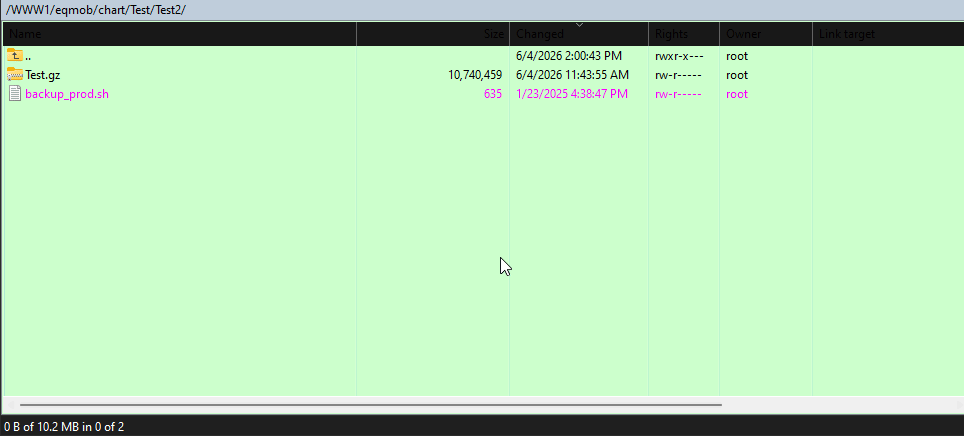This screenshot has width=964, height=436.
Task: Toggle the sort arrow above Changed
Action: pyautogui.click(x=579, y=25)
